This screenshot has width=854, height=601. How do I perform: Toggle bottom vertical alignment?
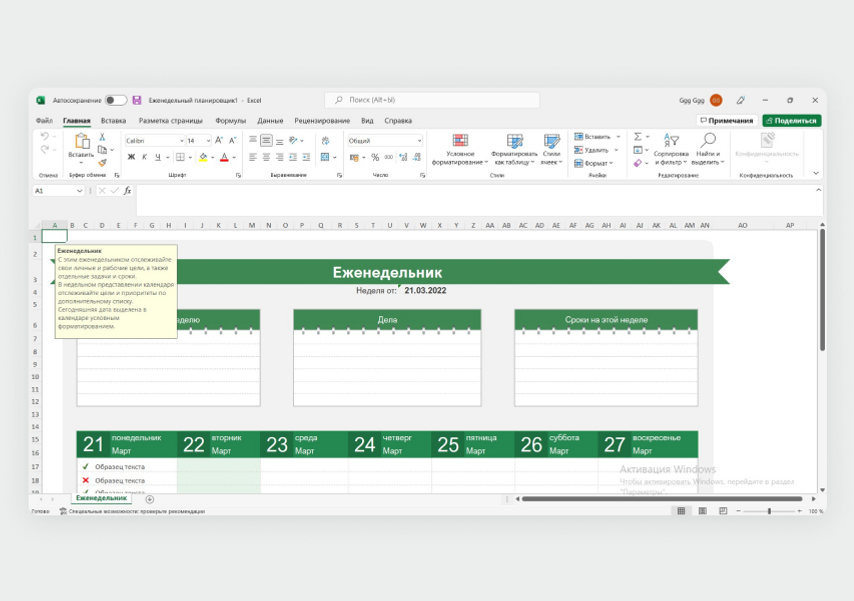click(279, 141)
